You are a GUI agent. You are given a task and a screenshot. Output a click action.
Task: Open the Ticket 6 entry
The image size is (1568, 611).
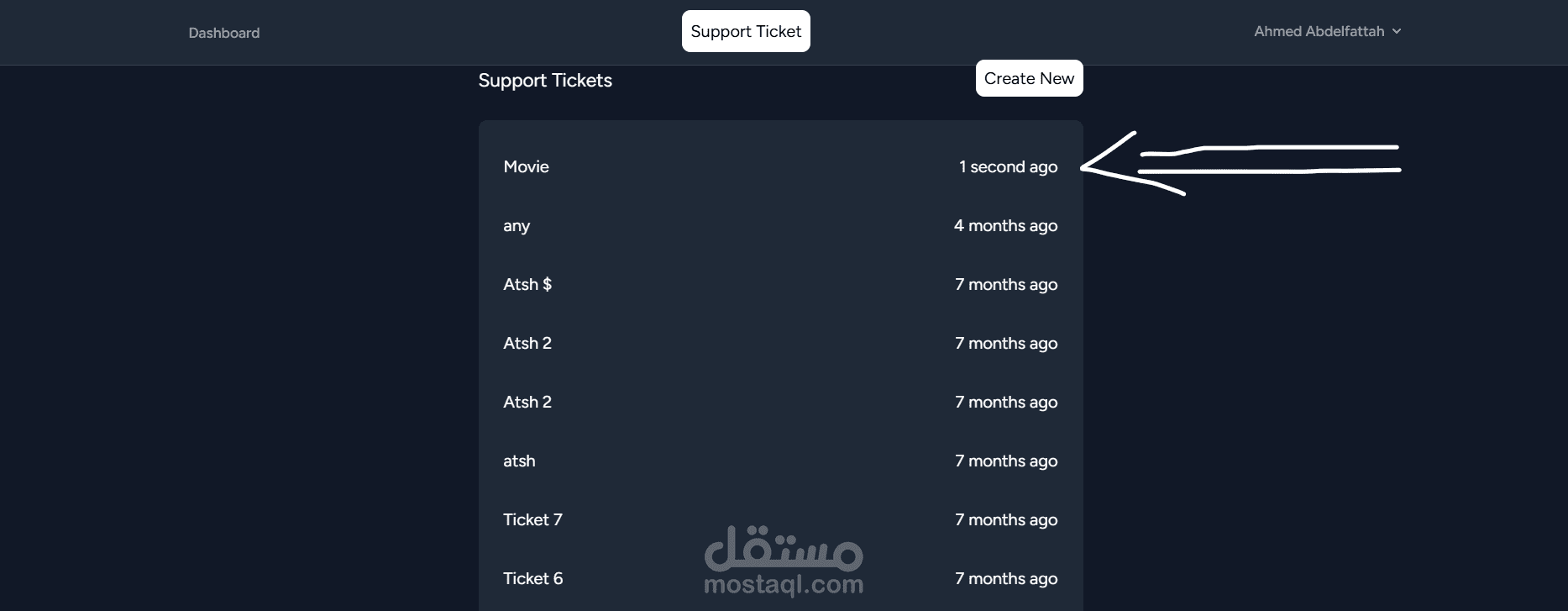click(532, 578)
